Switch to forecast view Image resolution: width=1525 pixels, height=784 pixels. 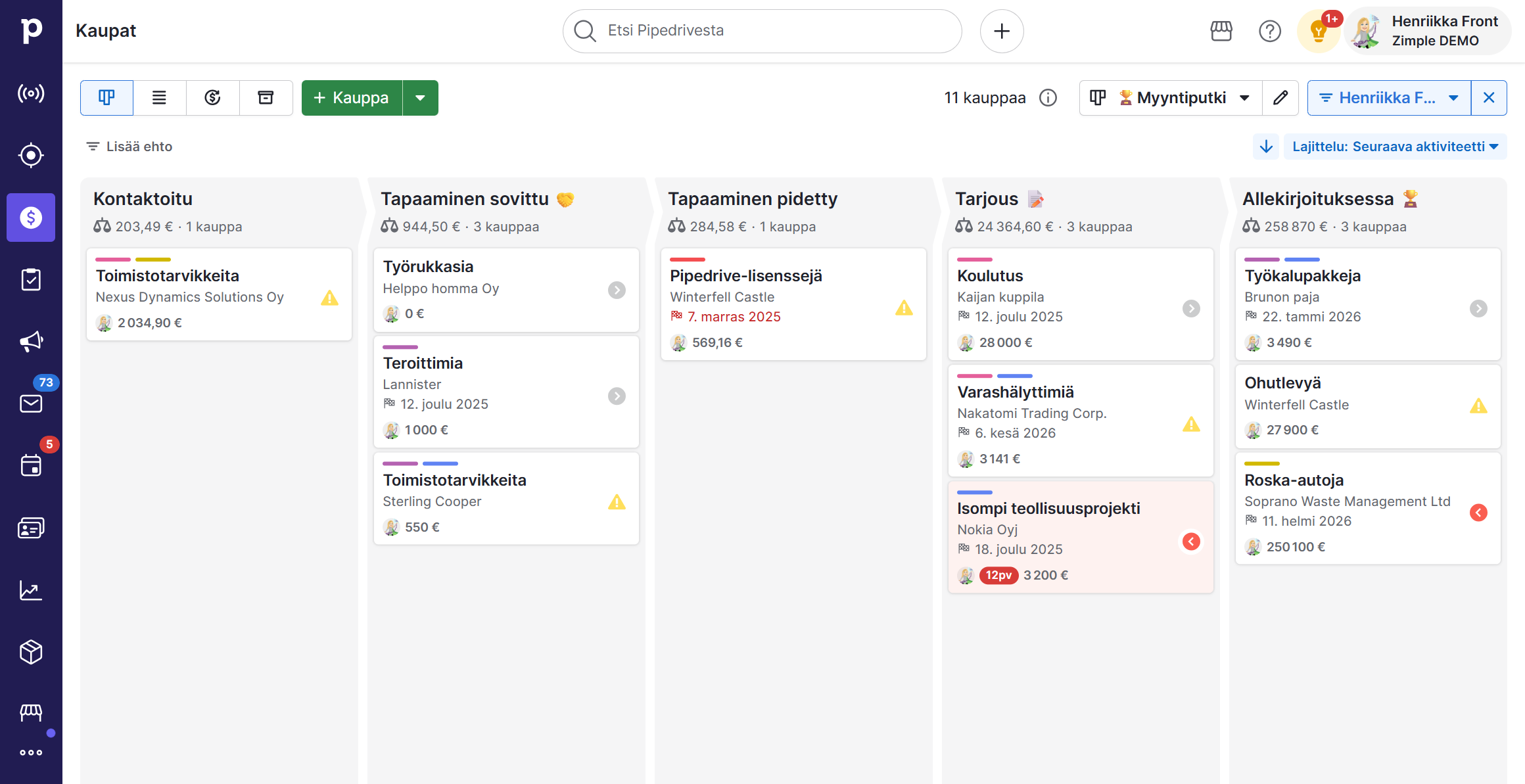point(212,98)
